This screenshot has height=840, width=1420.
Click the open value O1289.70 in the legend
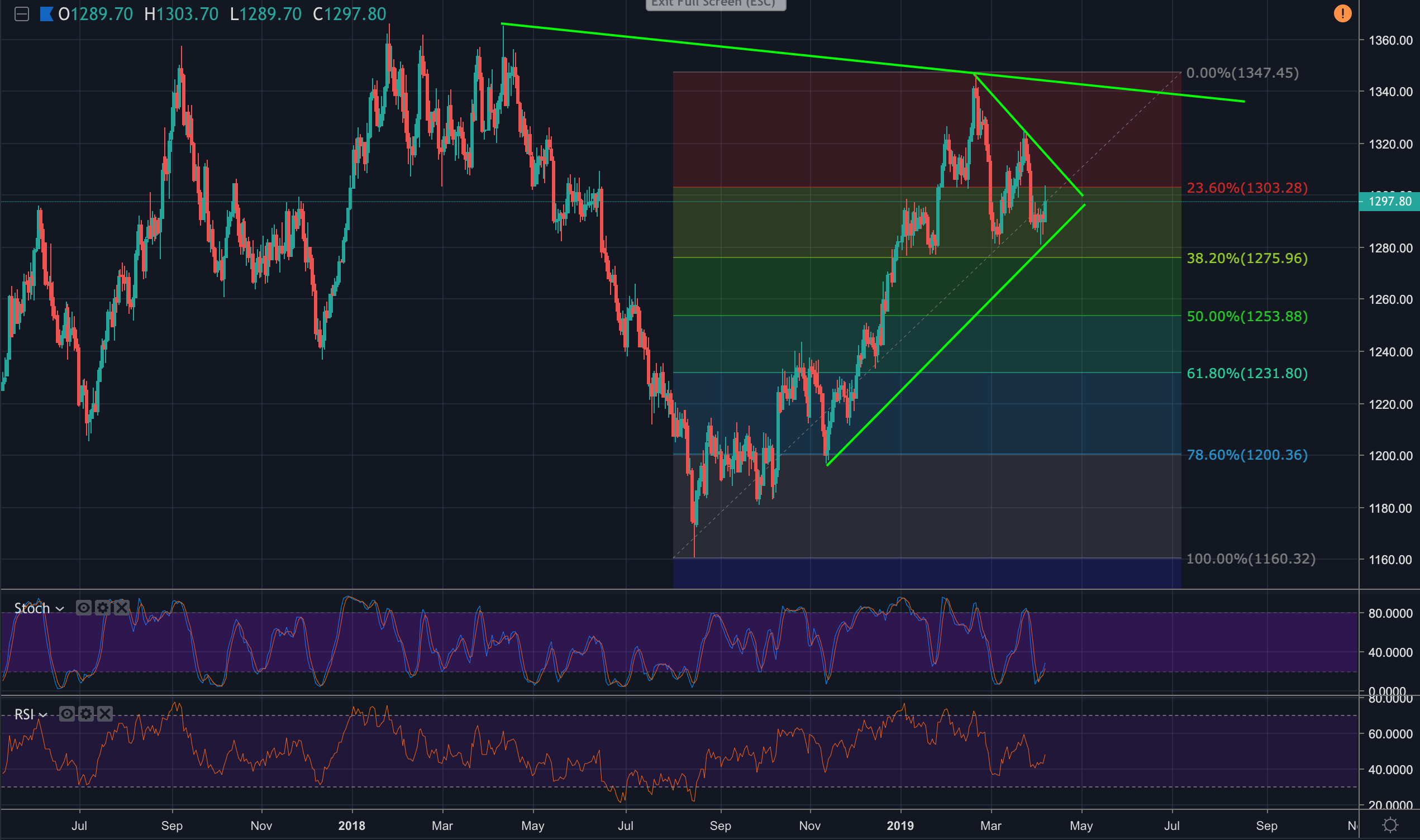pyautogui.click(x=96, y=14)
